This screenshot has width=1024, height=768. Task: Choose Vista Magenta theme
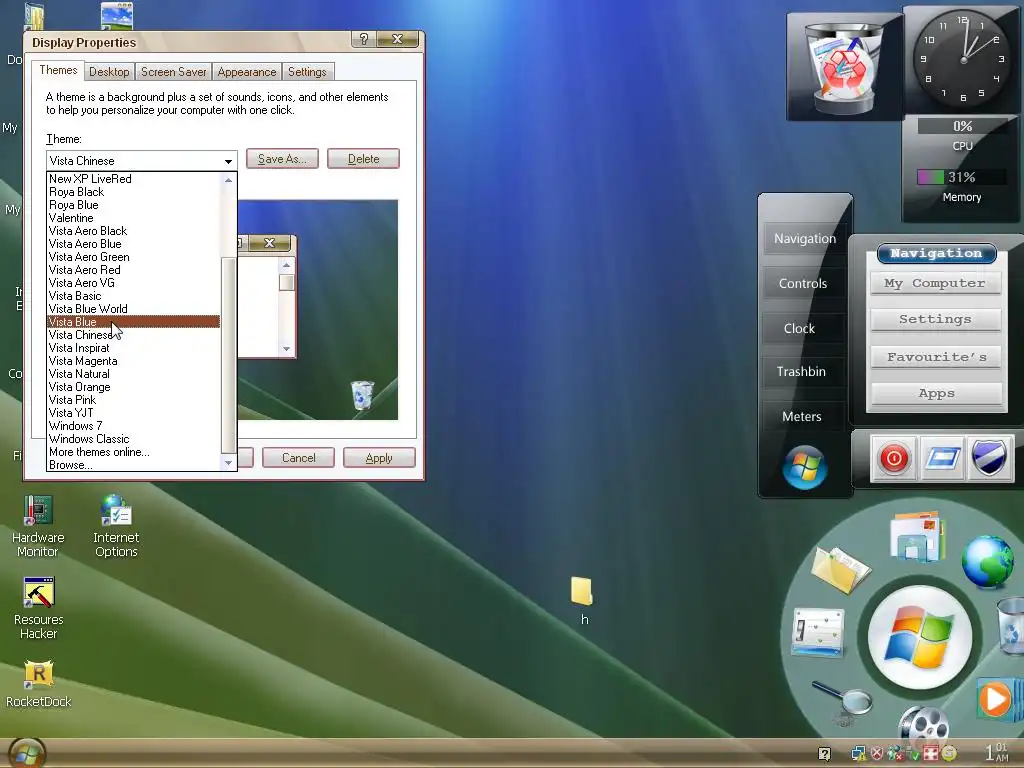tap(134, 361)
